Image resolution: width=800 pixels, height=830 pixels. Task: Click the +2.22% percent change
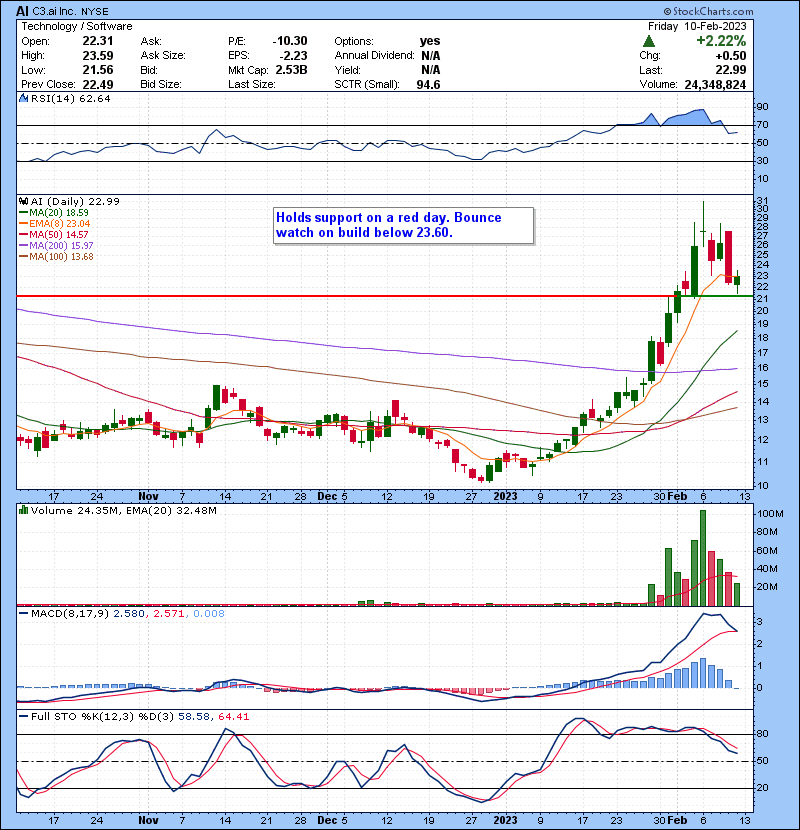click(721, 41)
